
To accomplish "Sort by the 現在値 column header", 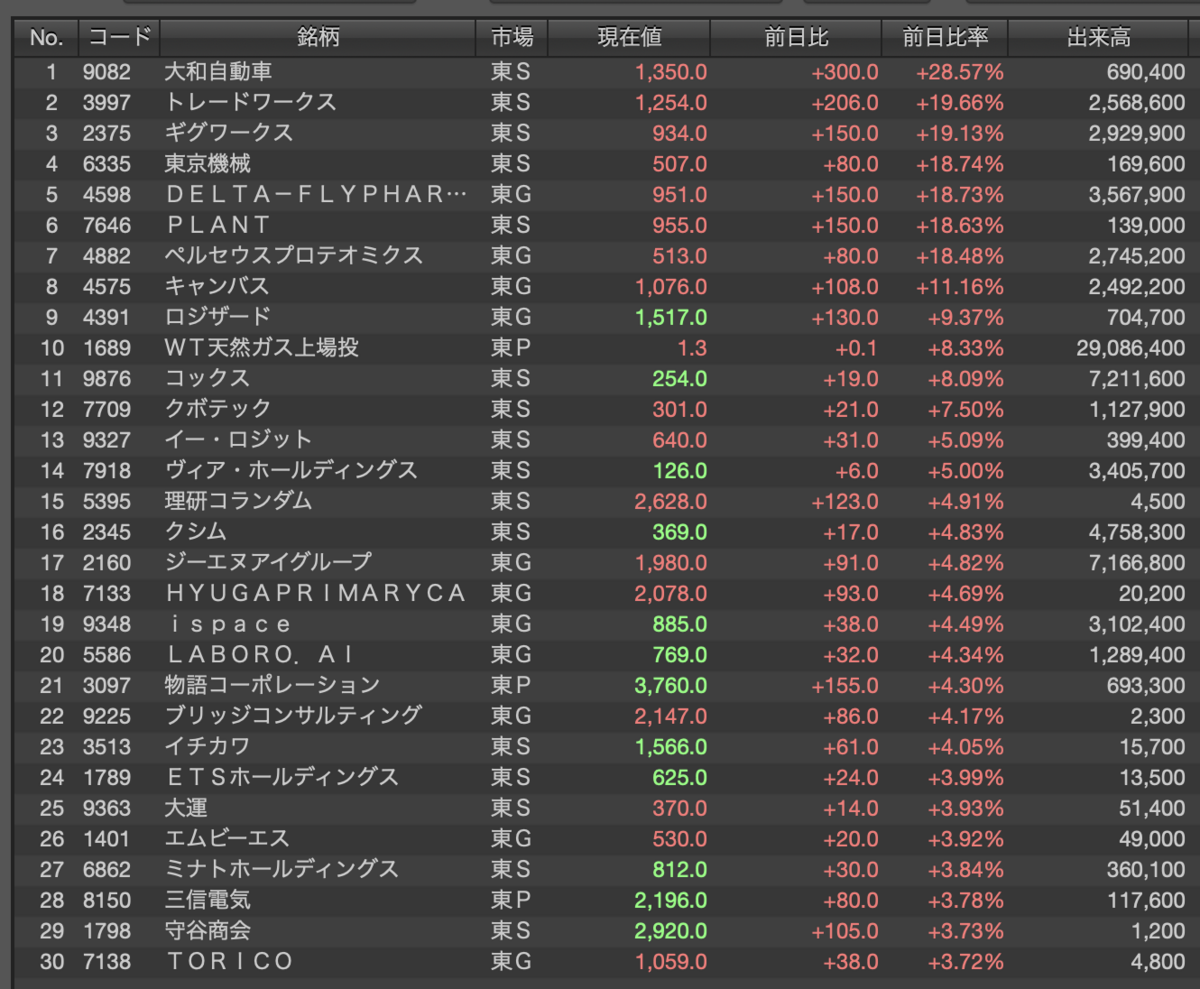I will [x=629, y=39].
